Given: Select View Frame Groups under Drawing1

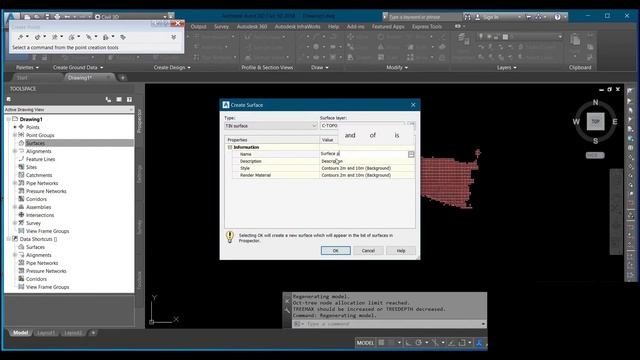Looking at the screenshot, I should point(47,231).
